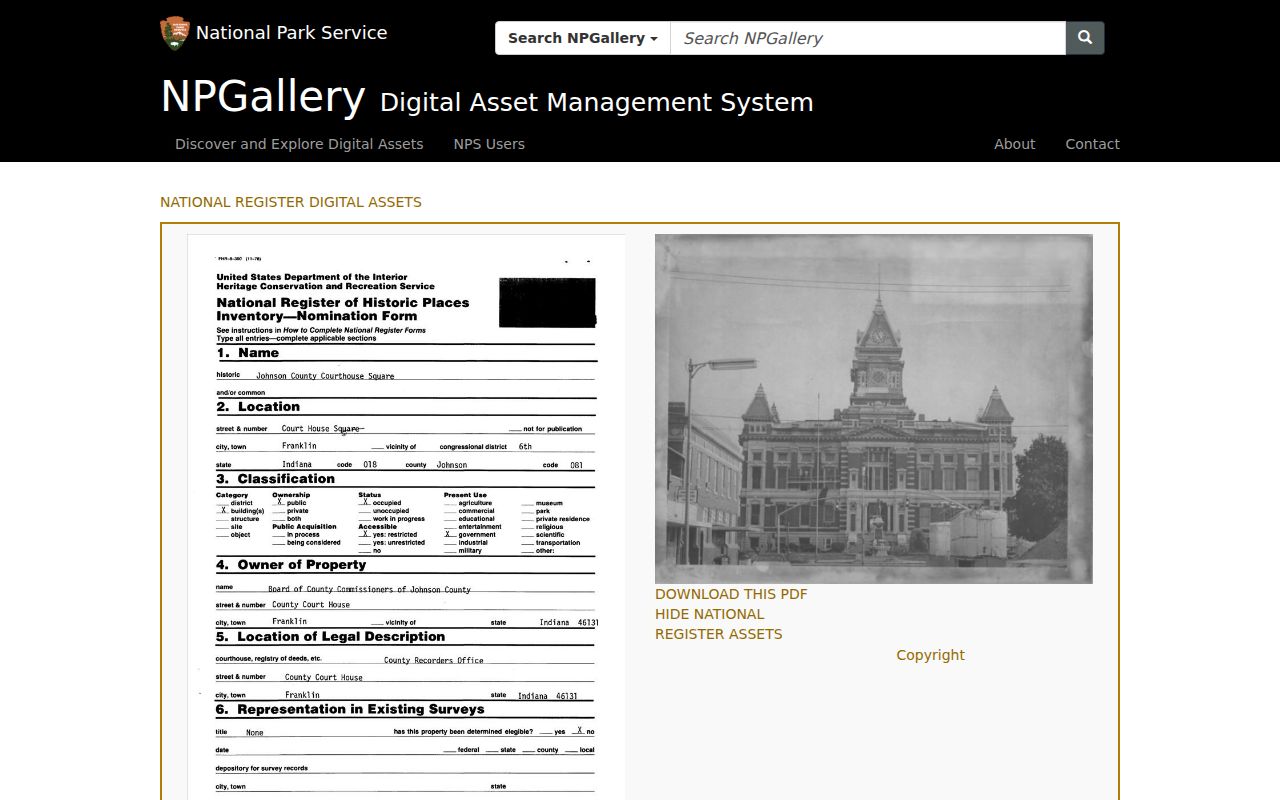Image resolution: width=1280 pixels, height=800 pixels.
Task: Open National Register Digital Assets link
Action: click(x=291, y=202)
